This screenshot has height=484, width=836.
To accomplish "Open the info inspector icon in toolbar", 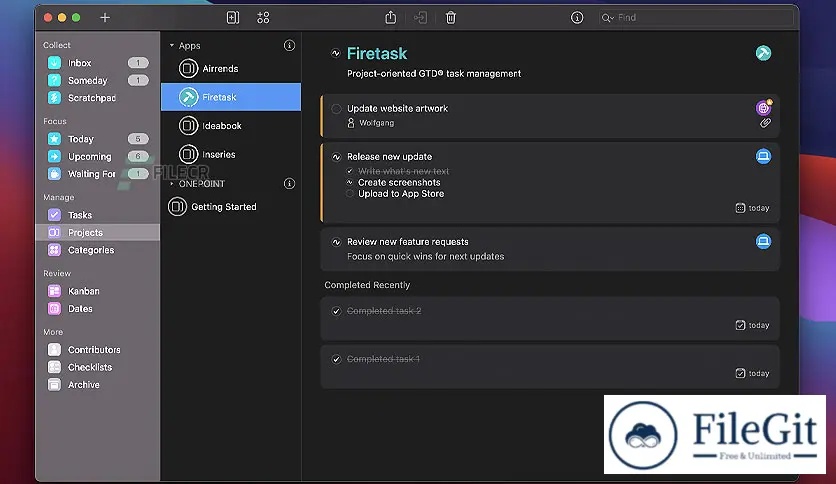I will tap(577, 18).
